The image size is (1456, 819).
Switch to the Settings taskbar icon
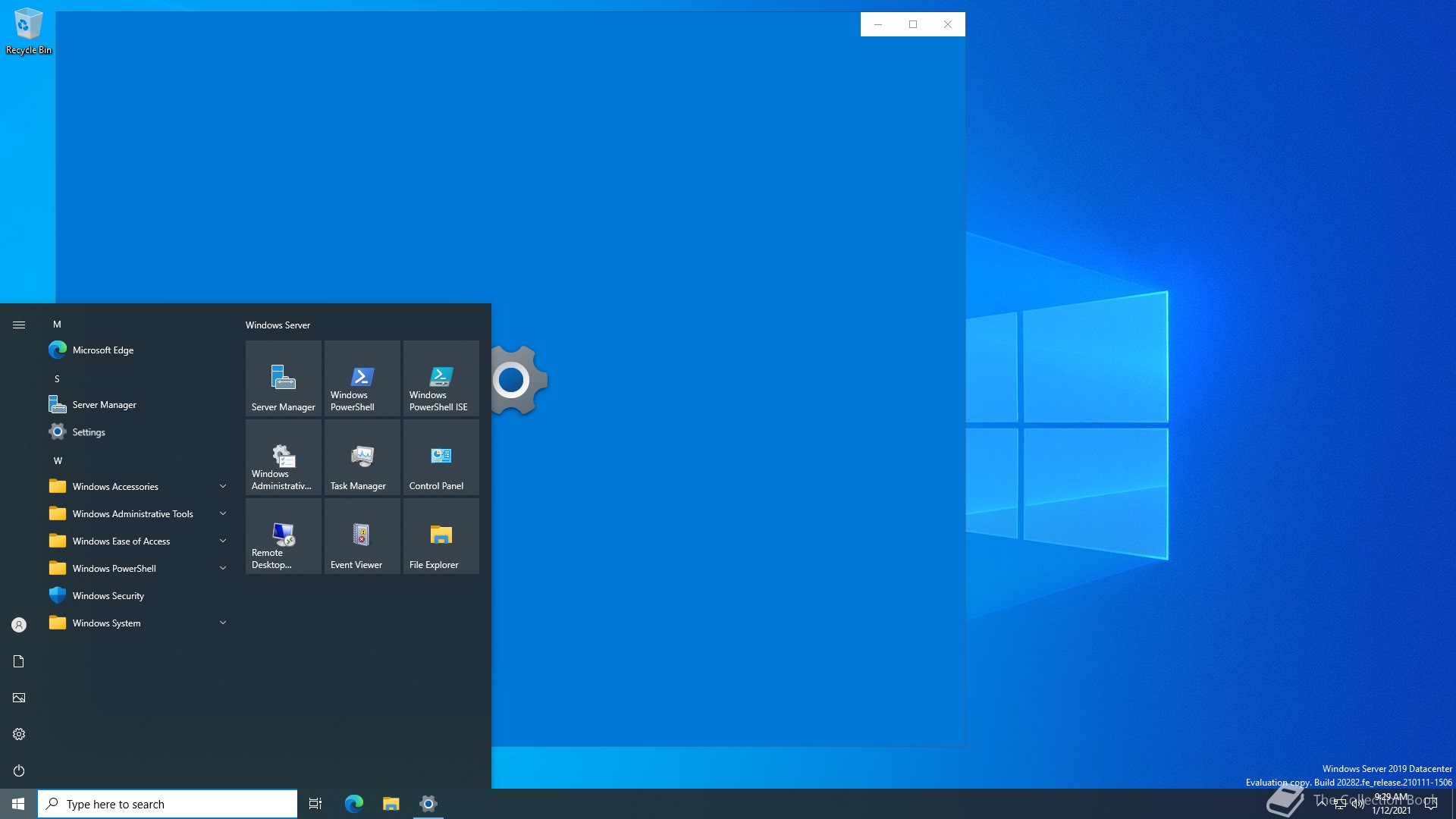[x=428, y=804]
